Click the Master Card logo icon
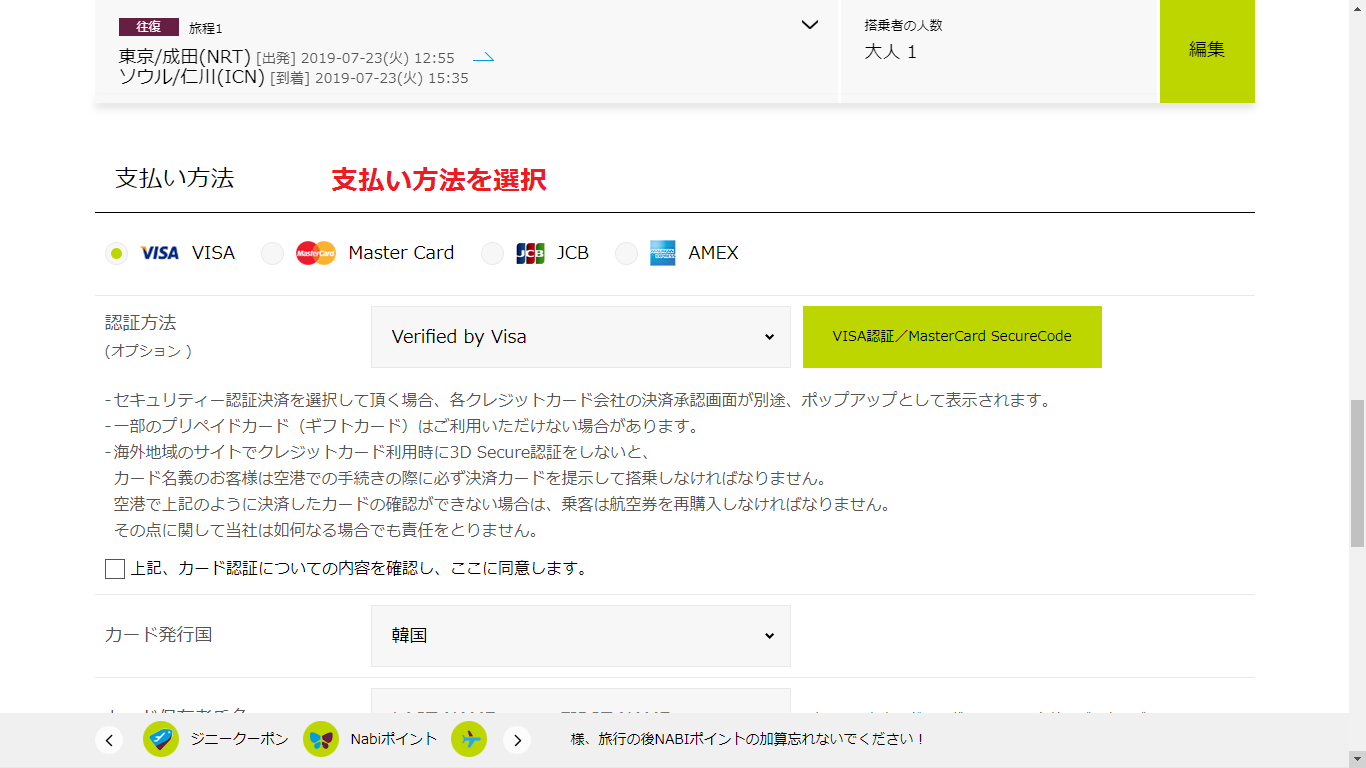1366x768 pixels. 316,253
